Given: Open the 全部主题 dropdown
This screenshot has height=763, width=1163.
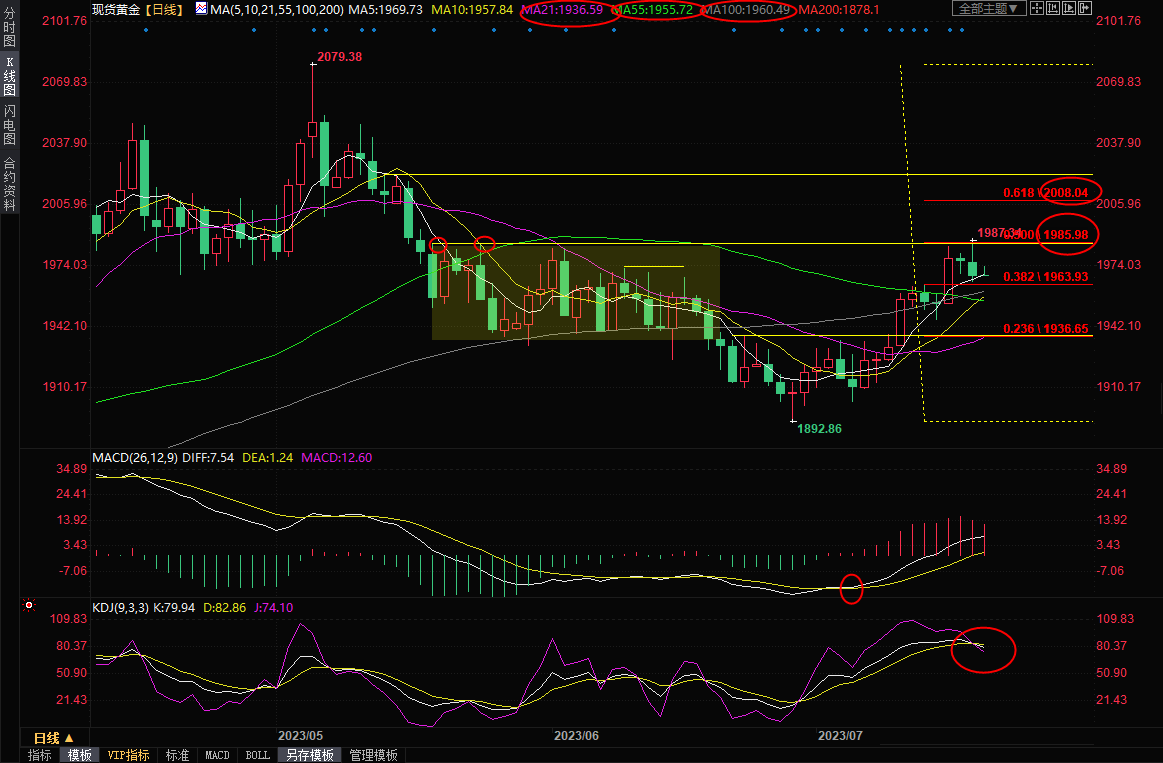Looking at the screenshot, I should tap(987, 9).
